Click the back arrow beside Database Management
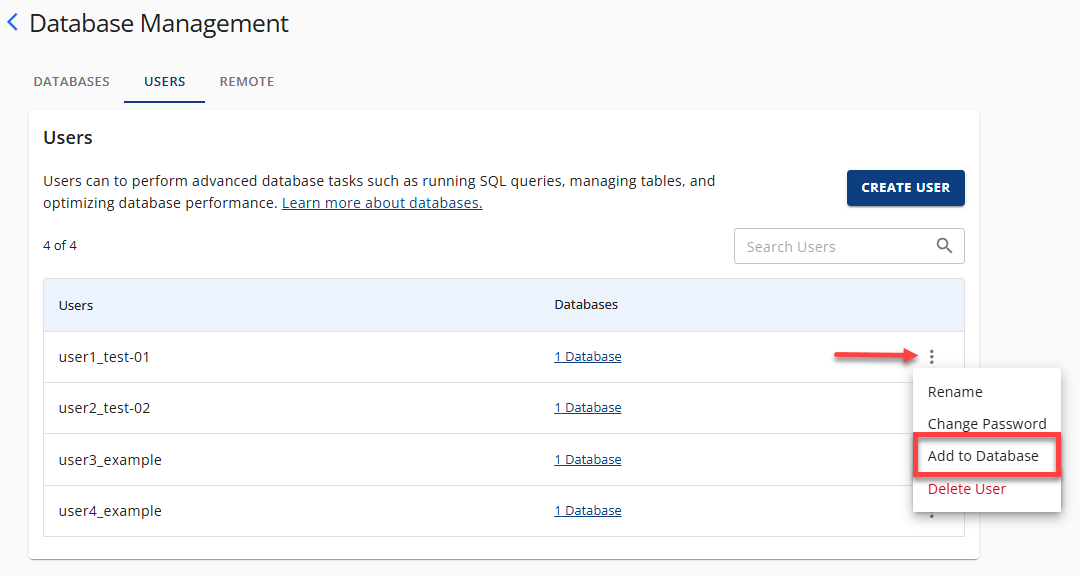 pyautogui.click(x=13, y=23)
